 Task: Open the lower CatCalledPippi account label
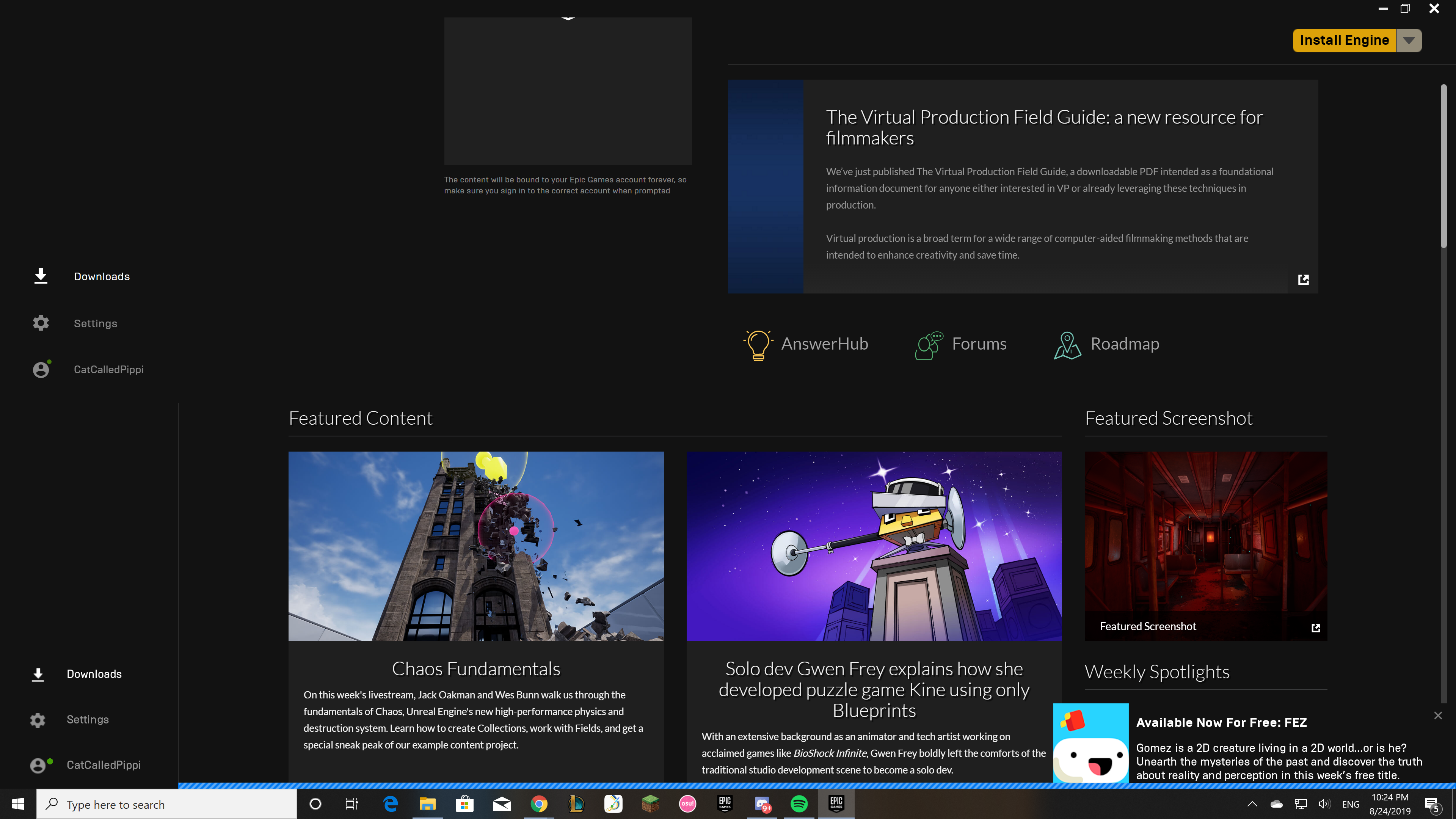104,765
